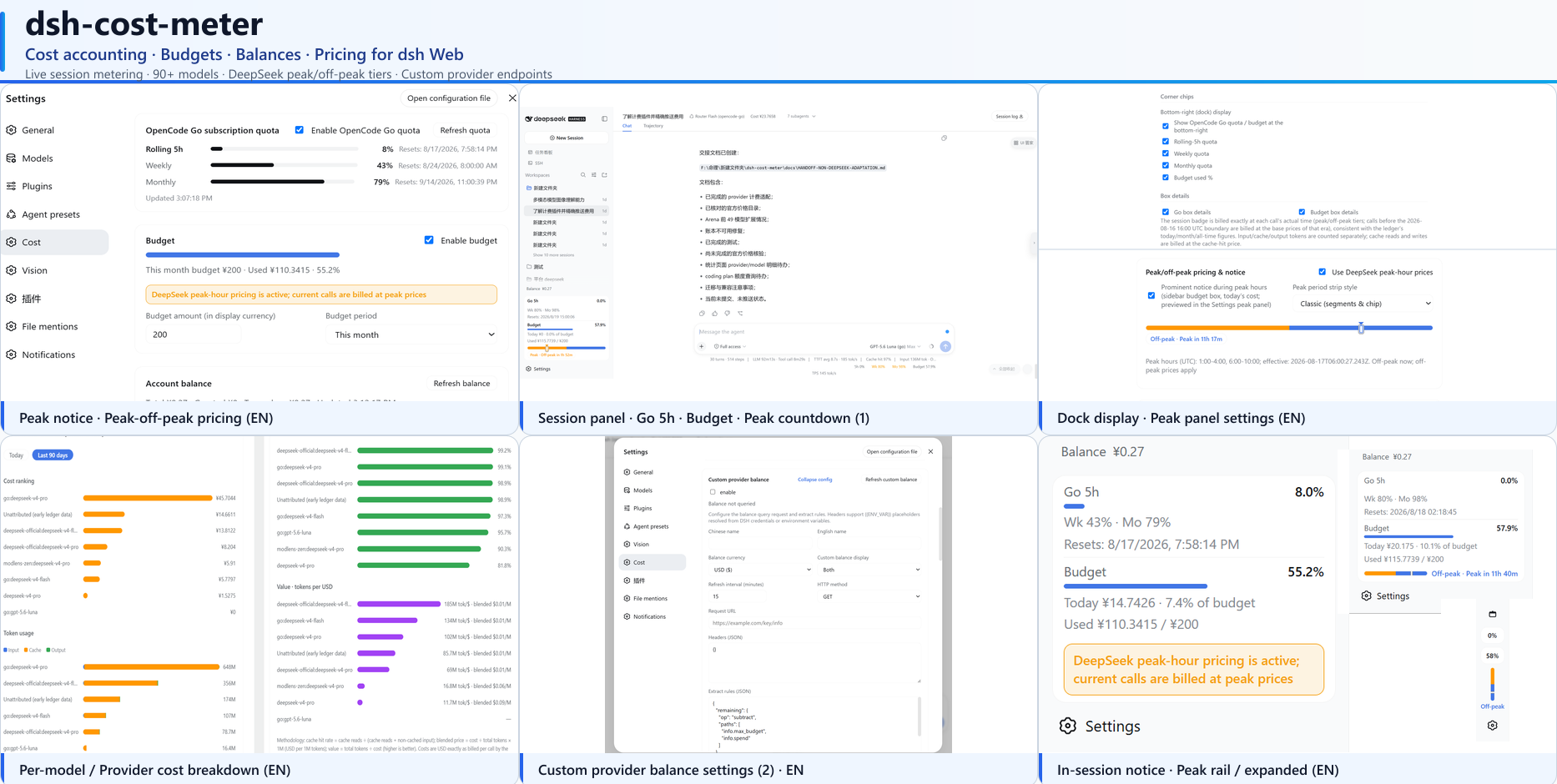Open Settings below the peak-hour pricing notice

1100,726
